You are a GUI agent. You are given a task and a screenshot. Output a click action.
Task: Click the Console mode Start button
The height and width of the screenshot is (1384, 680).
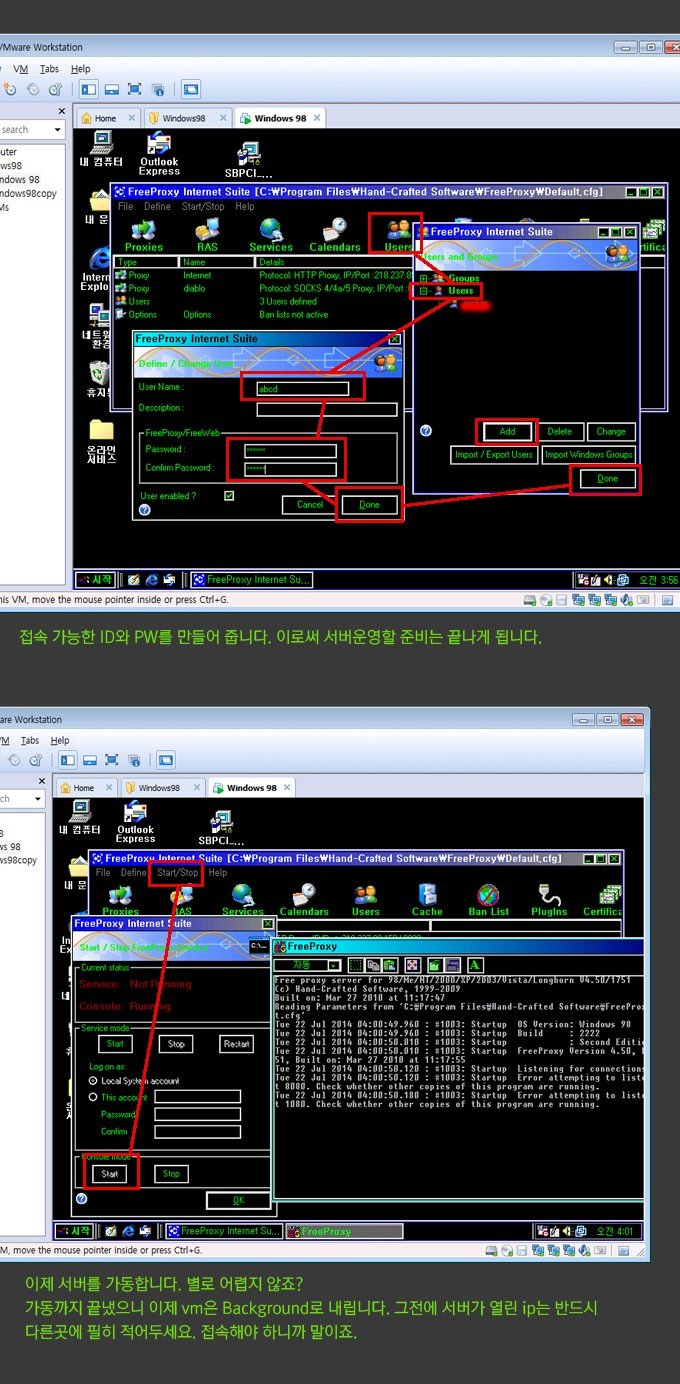coord(110,1174)
